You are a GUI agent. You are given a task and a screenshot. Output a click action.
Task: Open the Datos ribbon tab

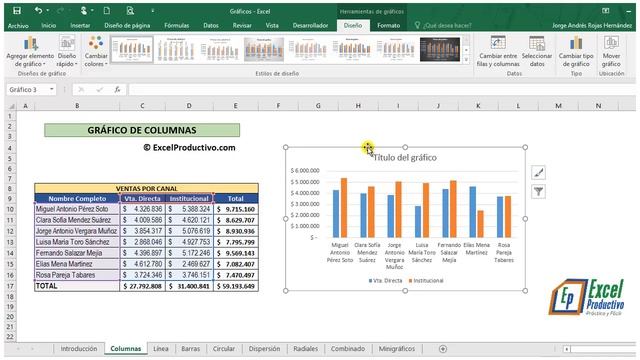point(211,25)
